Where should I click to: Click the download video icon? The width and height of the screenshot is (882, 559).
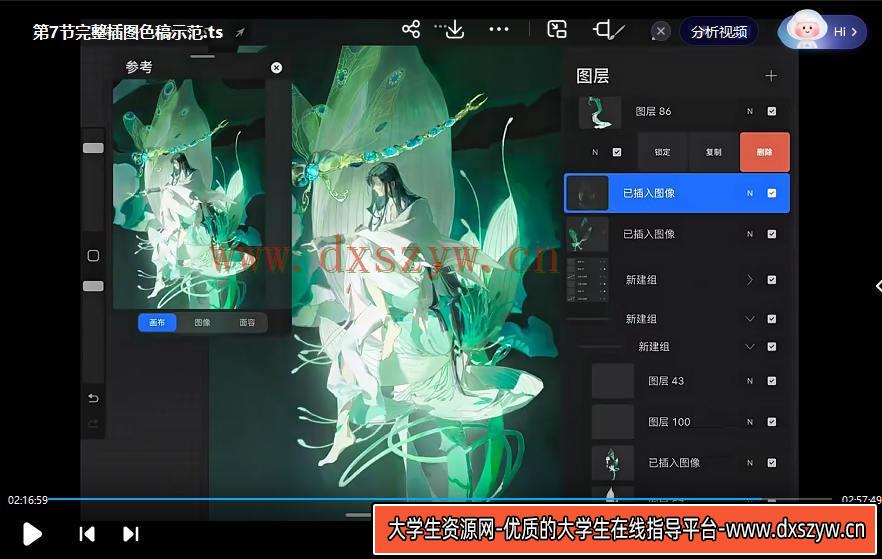click(453, 29)
